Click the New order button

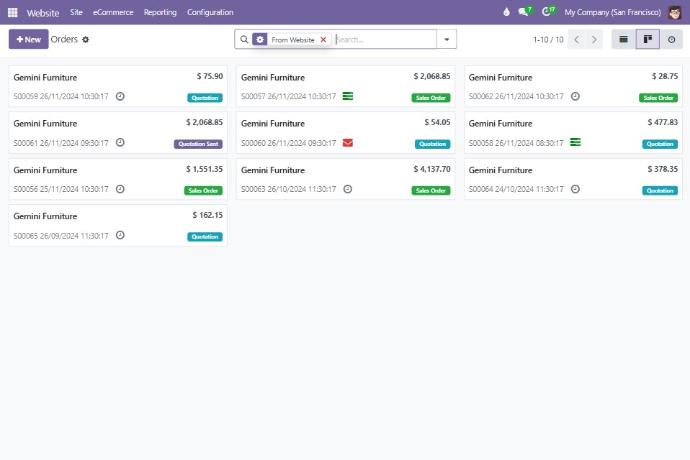[28, 39]
